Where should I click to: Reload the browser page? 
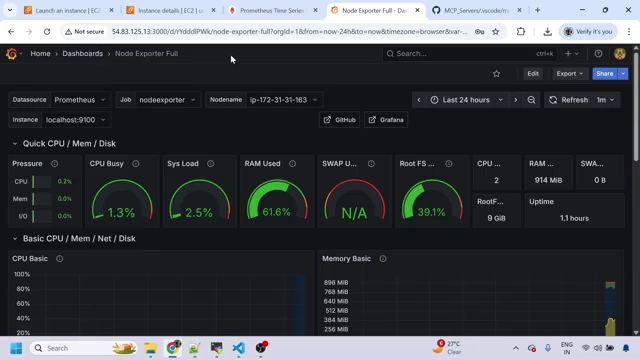click(x=47, y=31)
